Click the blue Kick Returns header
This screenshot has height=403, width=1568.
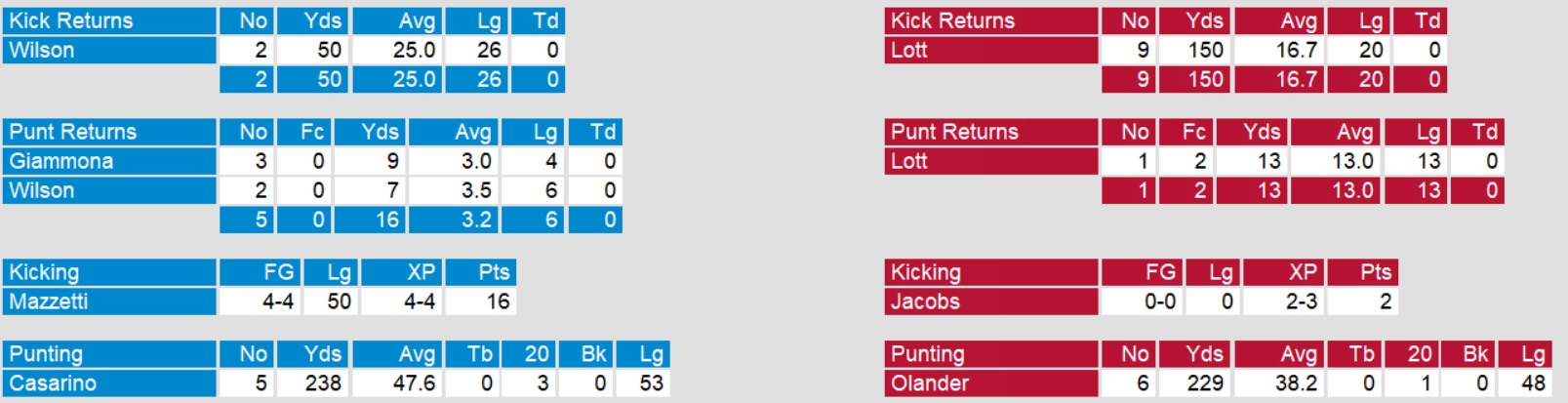point(109,20)
